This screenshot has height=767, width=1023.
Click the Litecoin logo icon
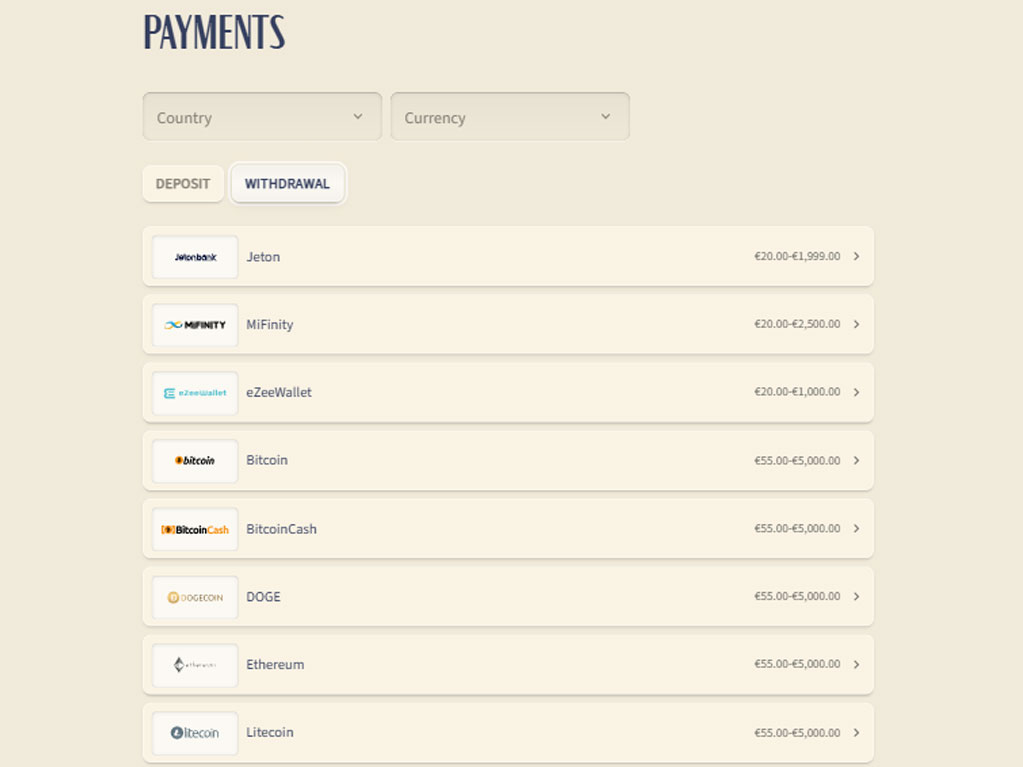[195, 733]
